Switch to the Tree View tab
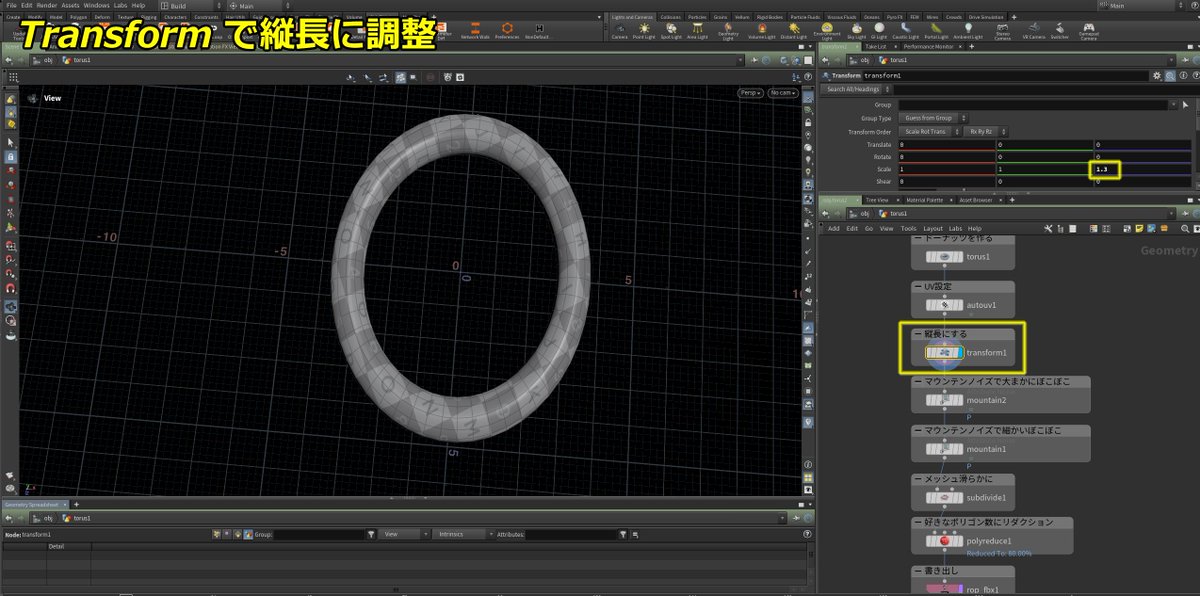This screenshot has height=596, width=1200. (877, 200)
